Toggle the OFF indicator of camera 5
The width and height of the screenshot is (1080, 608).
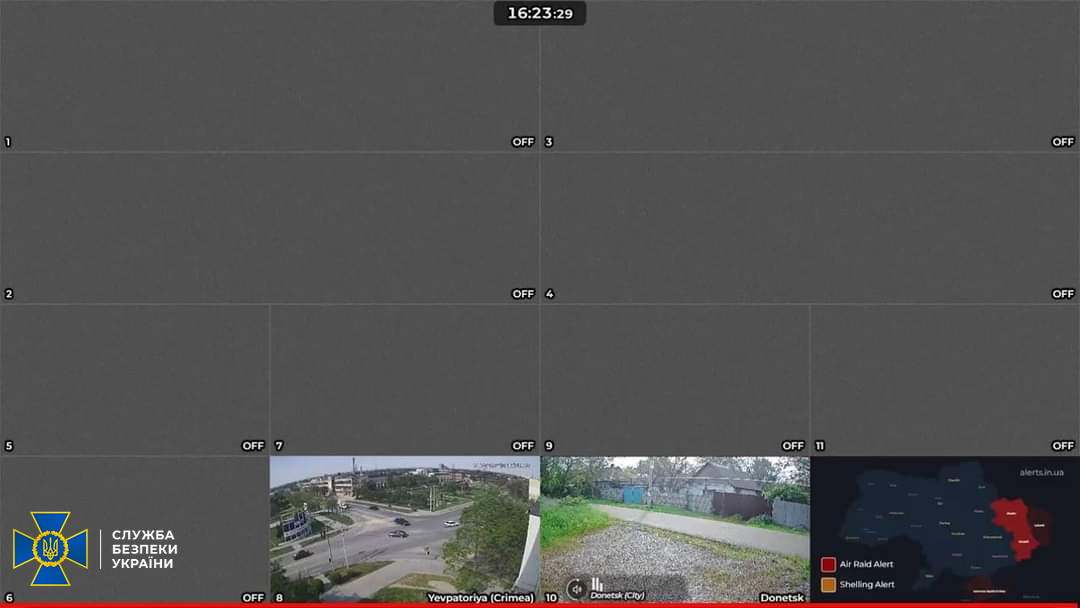253,446
